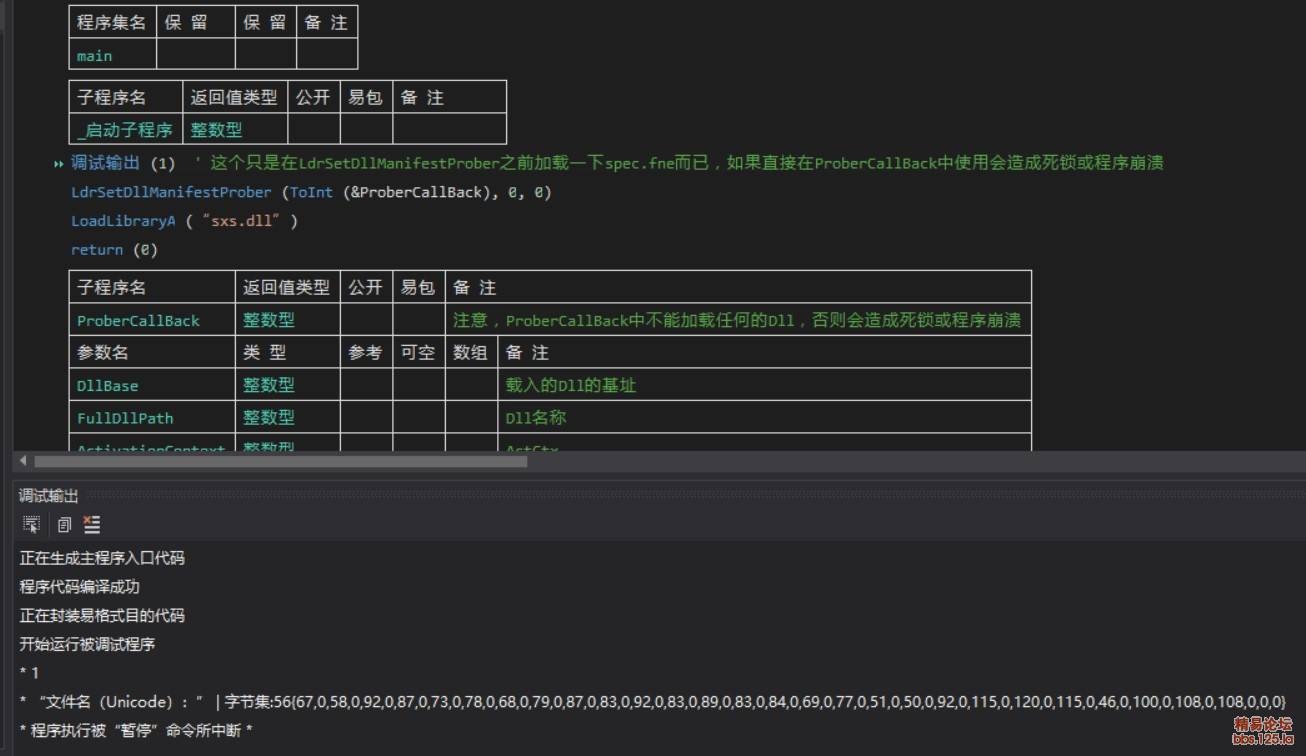The height and width of the screenshot is (756, 1306).
Task: Click the copy icon in debug output toolbar
Action: pos(64,524)
